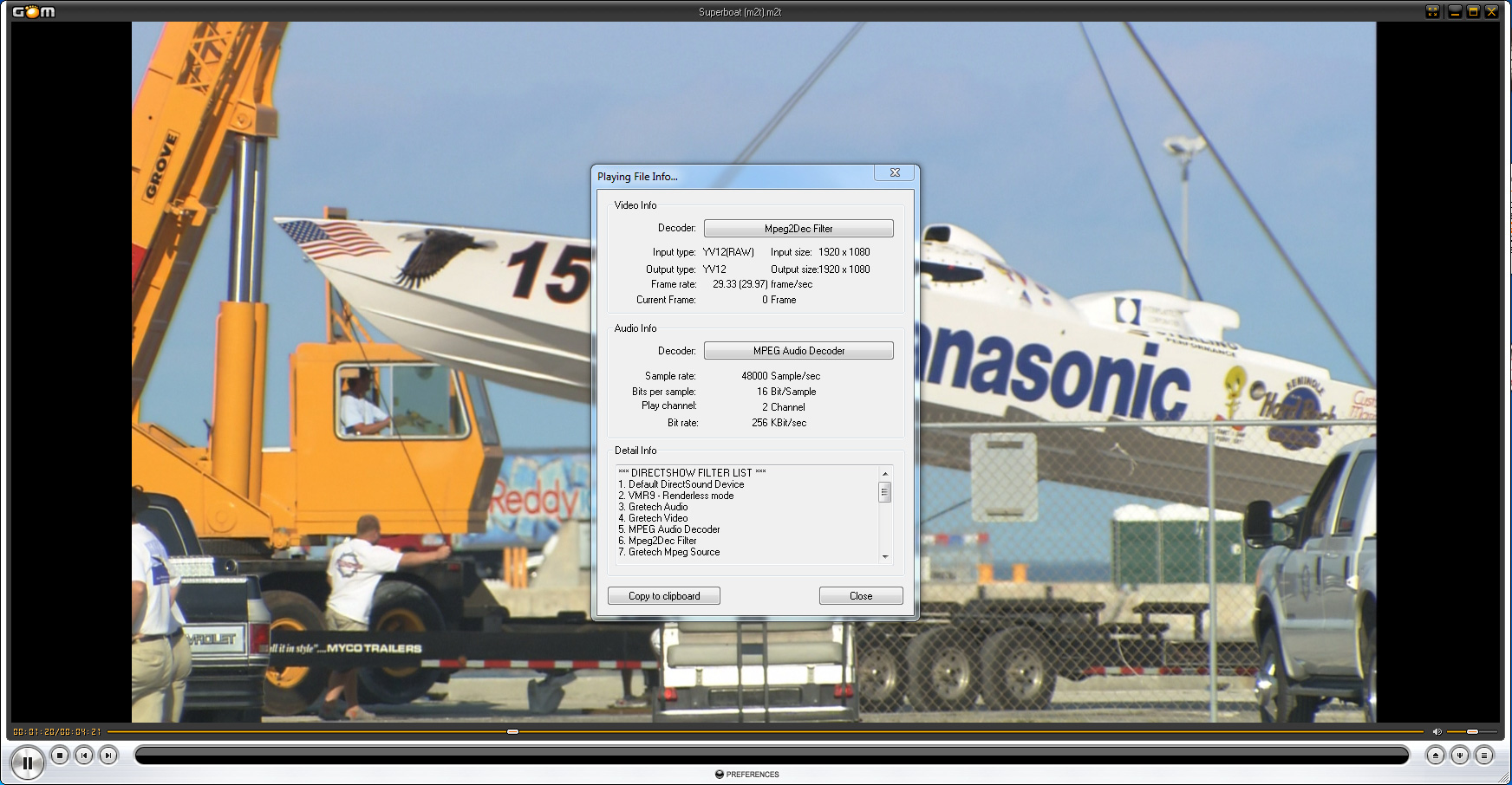
Task: Skip to the previous track
Action: [84, 756]
